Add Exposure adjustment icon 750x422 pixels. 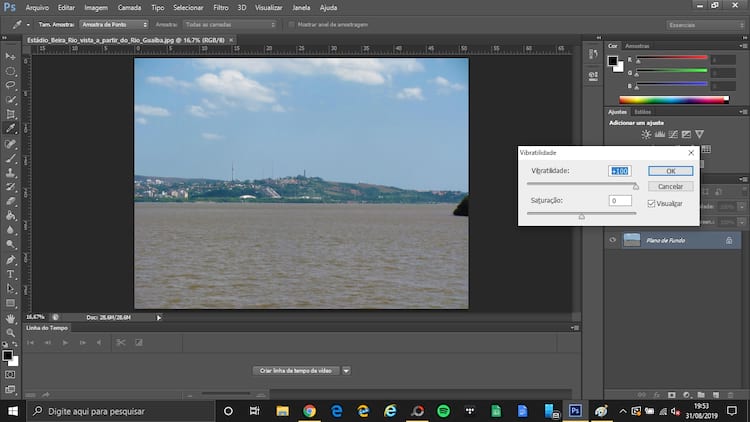click(686, 134)
